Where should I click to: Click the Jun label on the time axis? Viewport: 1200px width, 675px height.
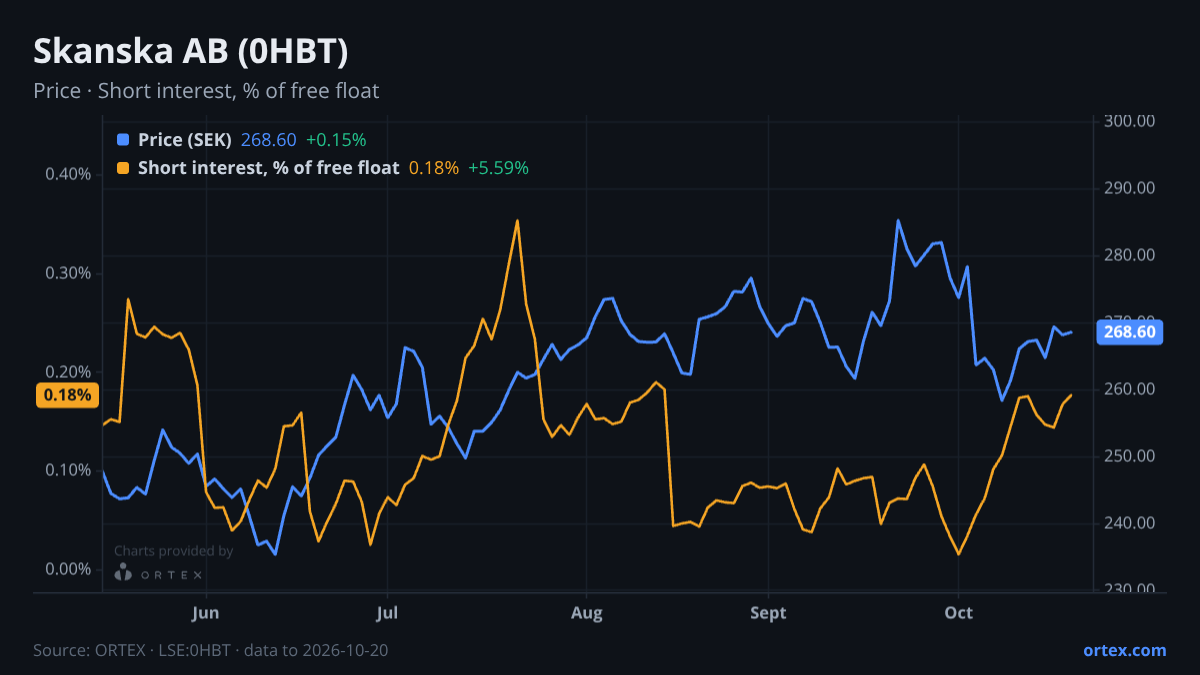205,612
